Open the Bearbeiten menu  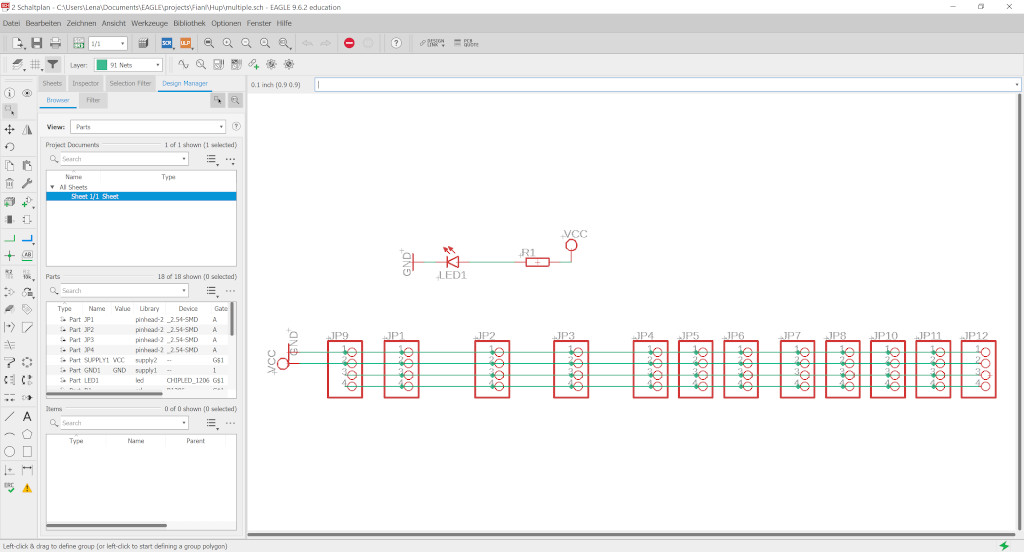click(x=43, y=23)
